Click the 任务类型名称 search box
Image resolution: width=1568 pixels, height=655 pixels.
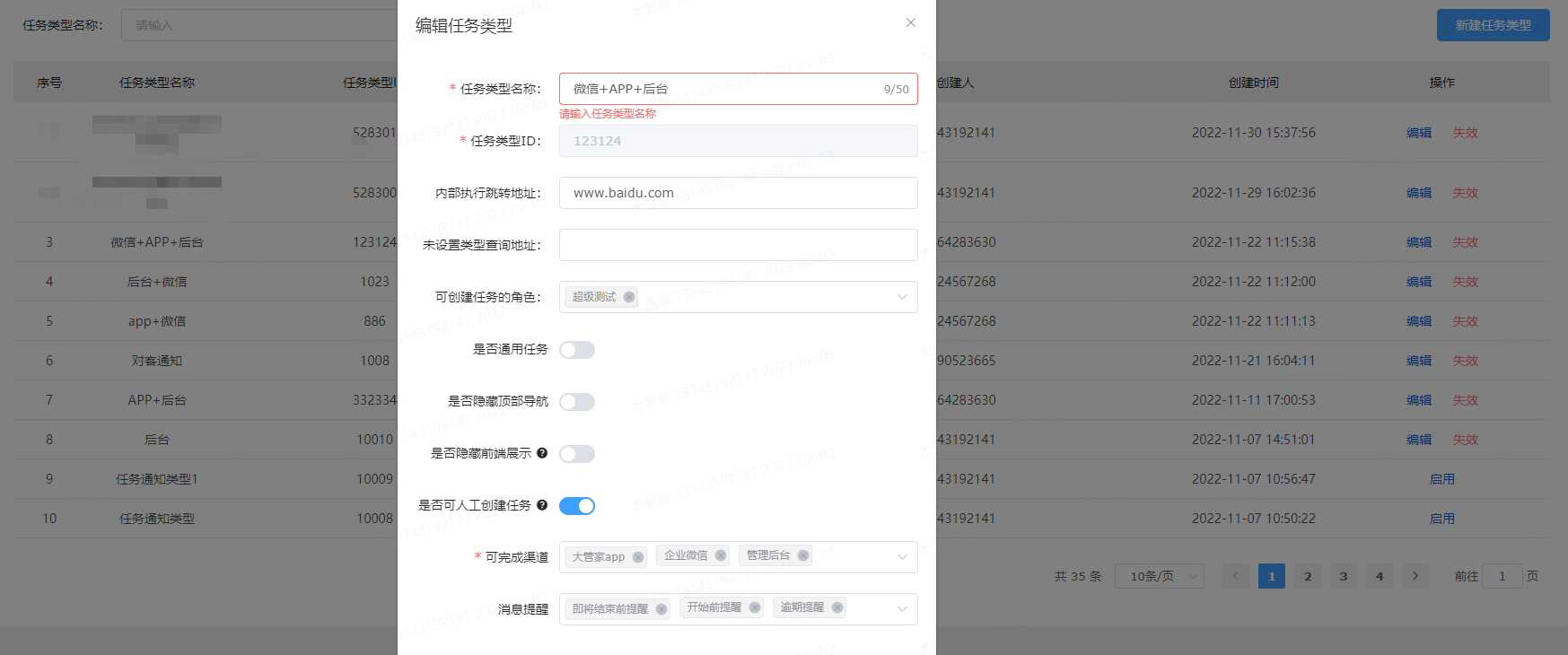coord(260,25)
